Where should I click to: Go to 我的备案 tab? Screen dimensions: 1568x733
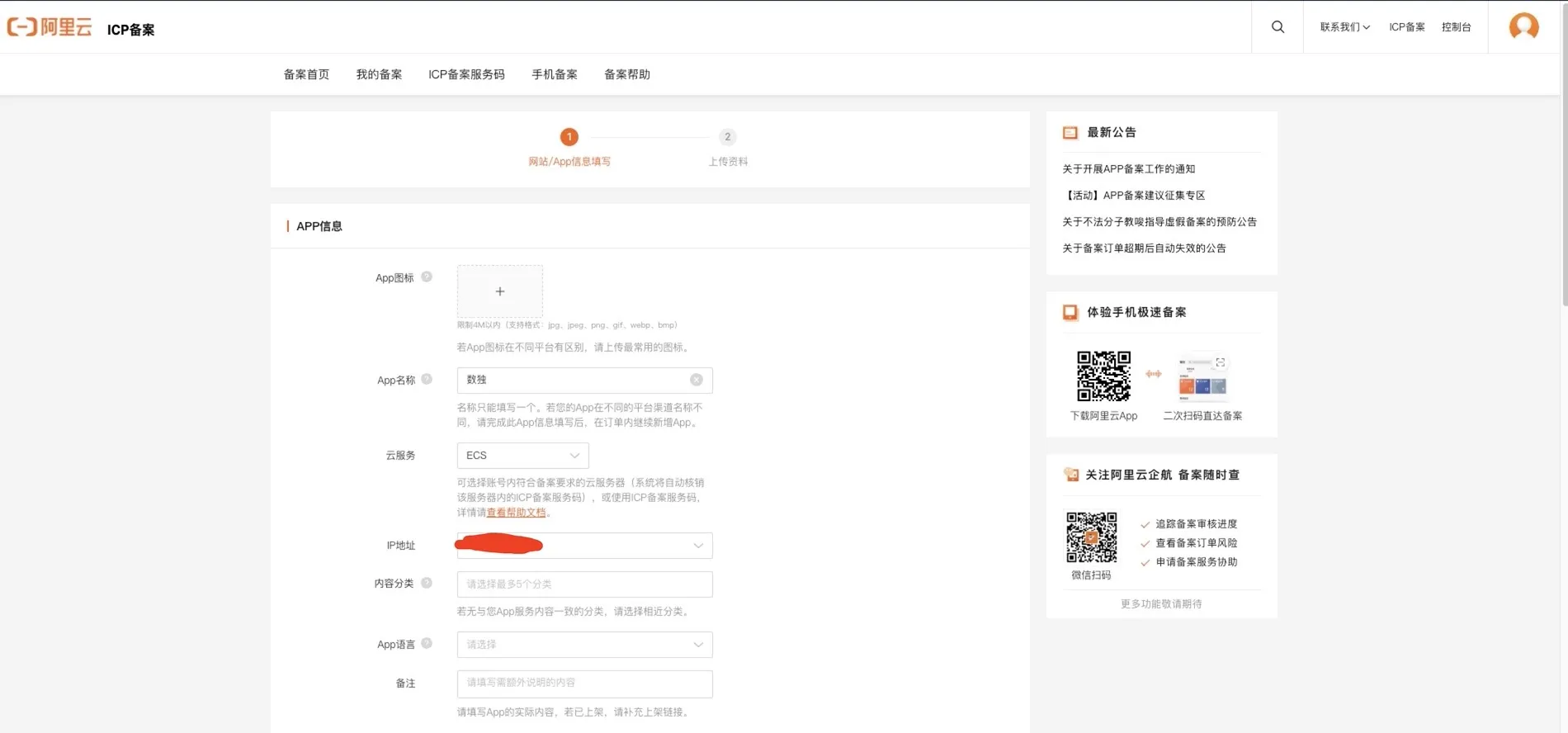point(379,74)
